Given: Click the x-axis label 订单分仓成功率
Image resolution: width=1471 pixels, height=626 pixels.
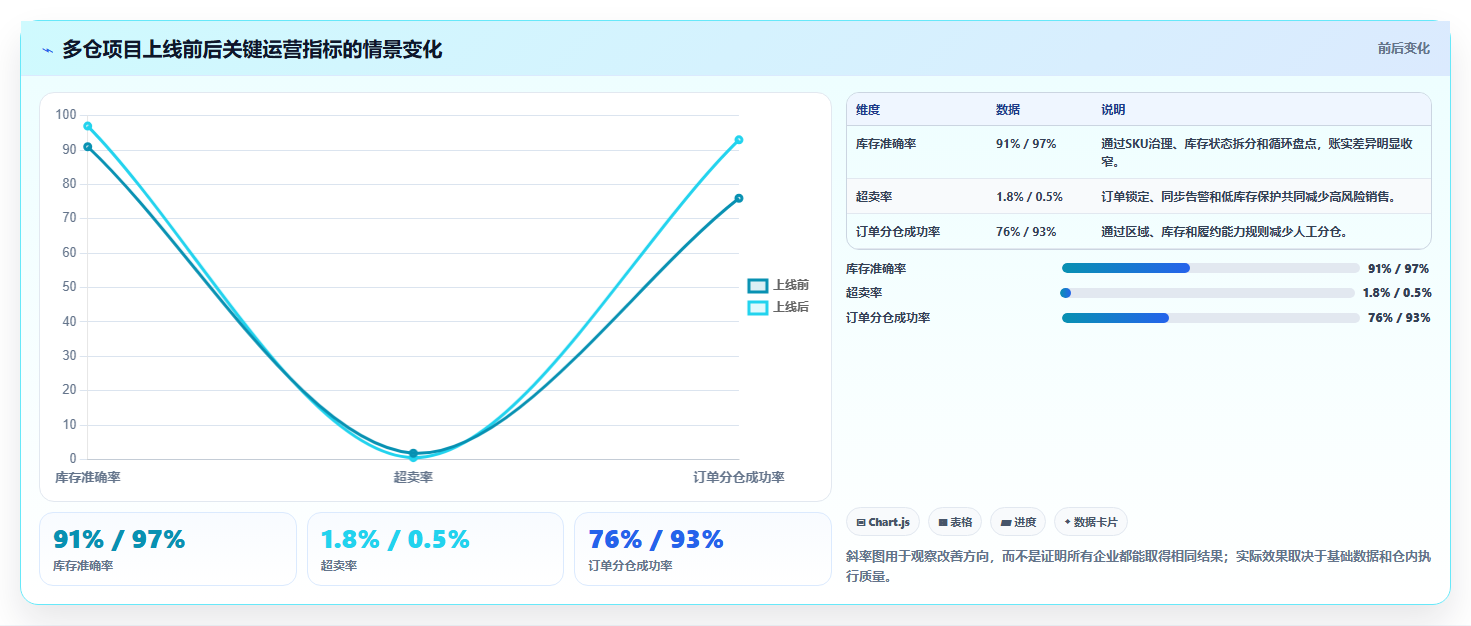Looking at the screenshot, I should [739, 478].
